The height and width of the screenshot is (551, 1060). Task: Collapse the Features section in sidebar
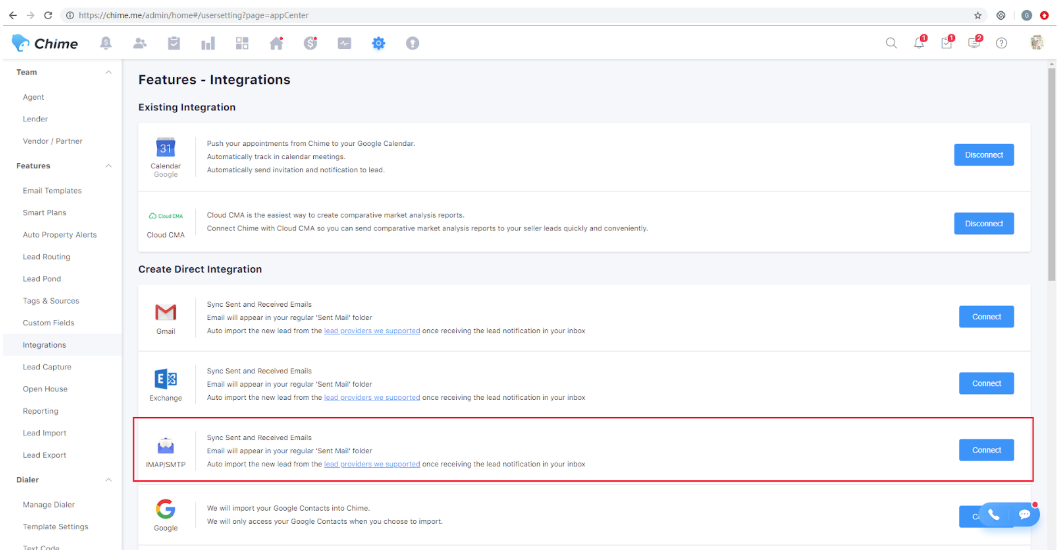pyautogui.click(x=108, y=166)
